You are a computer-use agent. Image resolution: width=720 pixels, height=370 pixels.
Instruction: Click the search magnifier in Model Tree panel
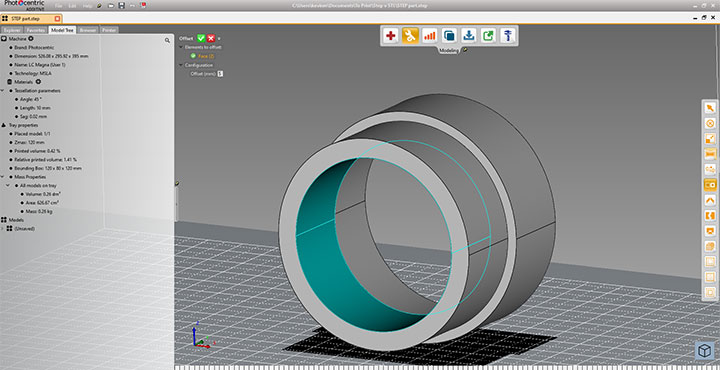pyautogui.click(x=168, y=40)
